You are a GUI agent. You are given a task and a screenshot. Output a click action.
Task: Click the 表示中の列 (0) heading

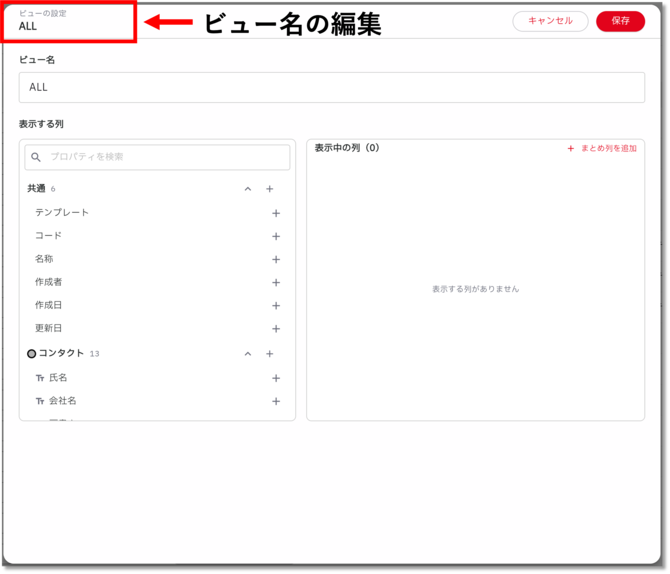tap(347, 148)
